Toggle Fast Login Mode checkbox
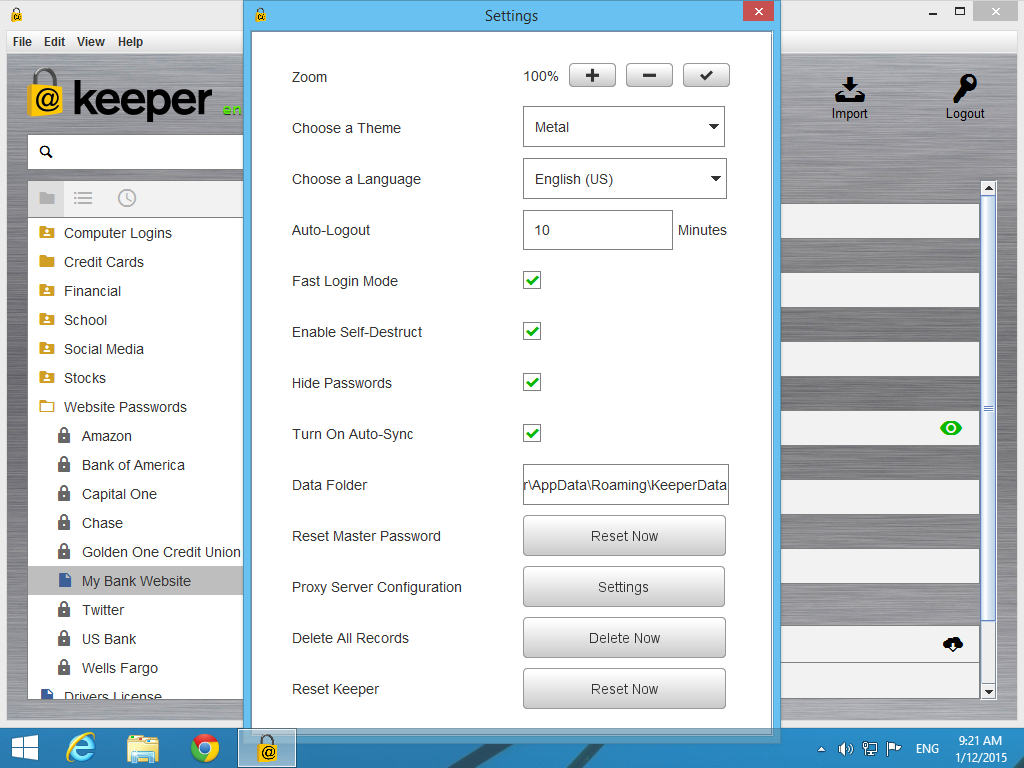 532,281
